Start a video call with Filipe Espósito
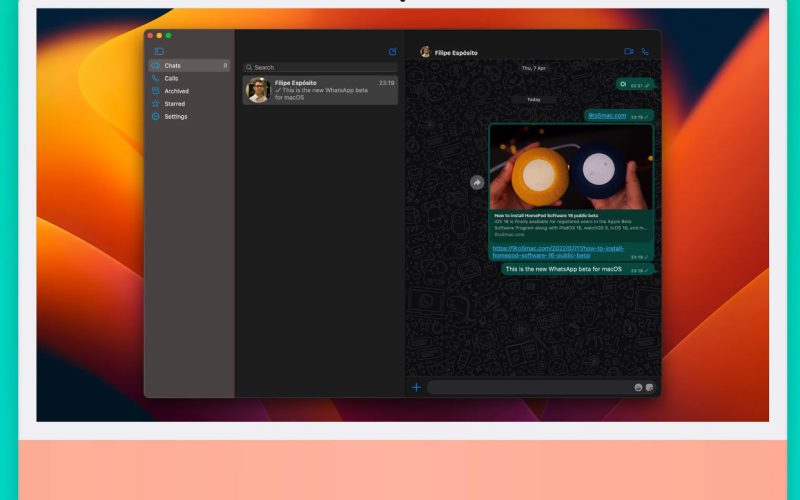800x500 pixels. tap(629, 52)
